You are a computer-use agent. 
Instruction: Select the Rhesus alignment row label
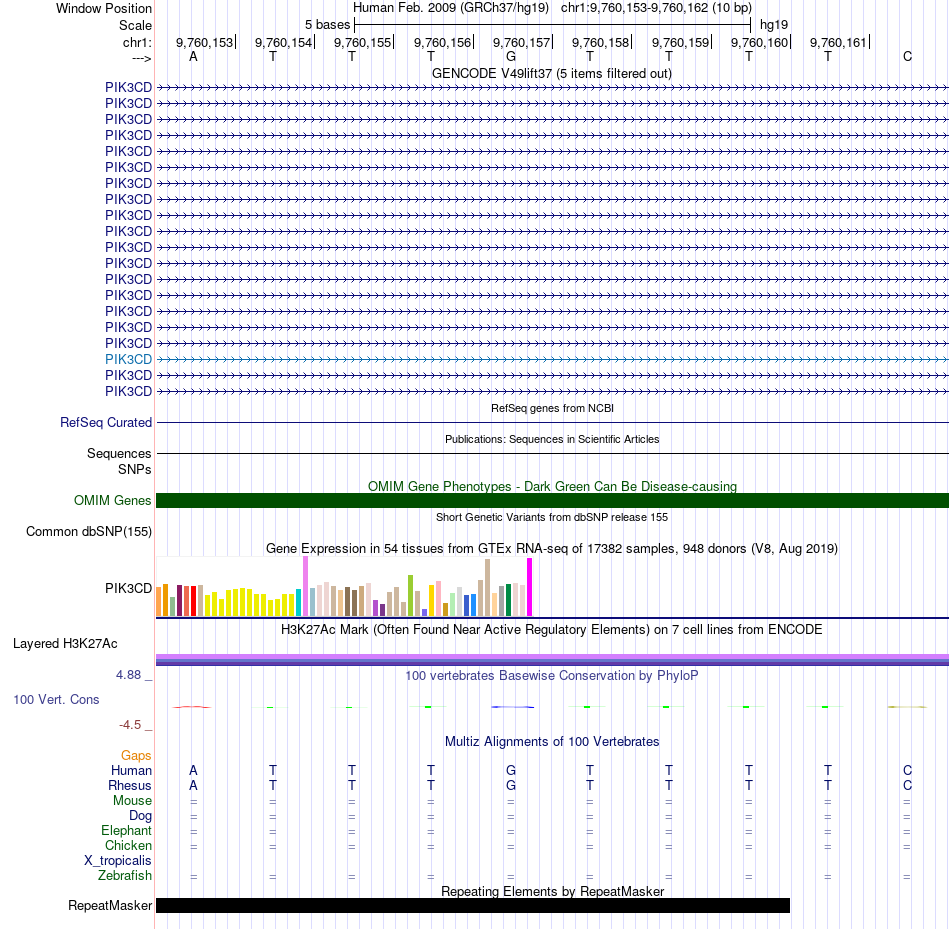click(x=130, y=786)
